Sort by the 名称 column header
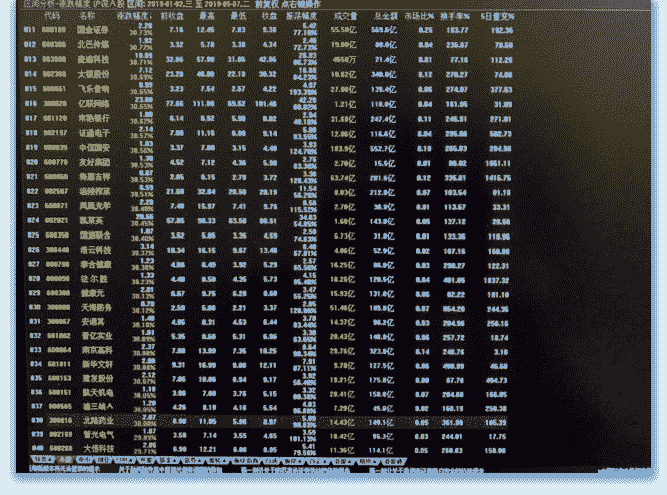This screenshot has width=667, height=495. (88, 16)
